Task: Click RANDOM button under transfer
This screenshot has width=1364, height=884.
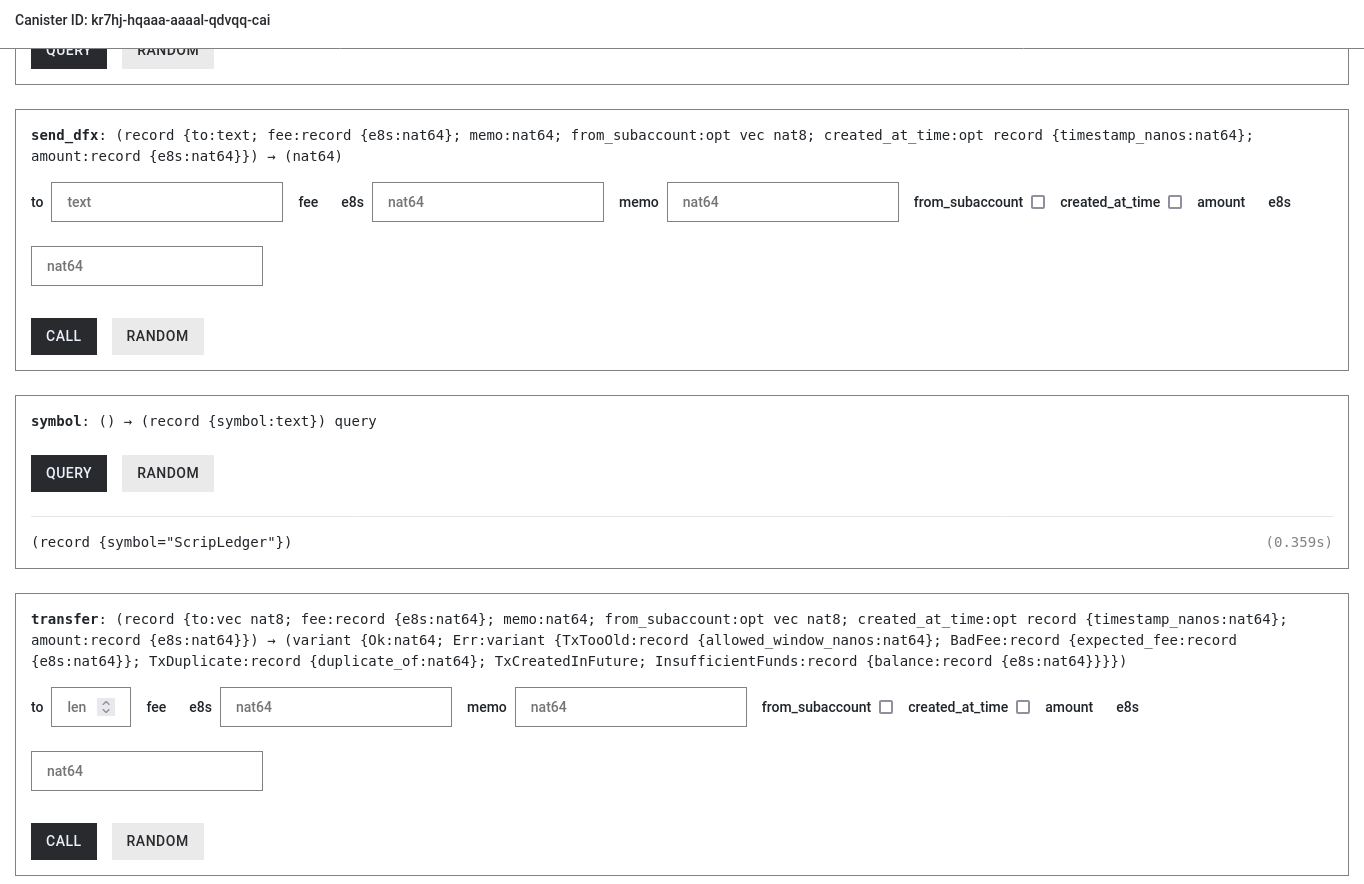Action: pyautogui.click(x=158, y=841)
